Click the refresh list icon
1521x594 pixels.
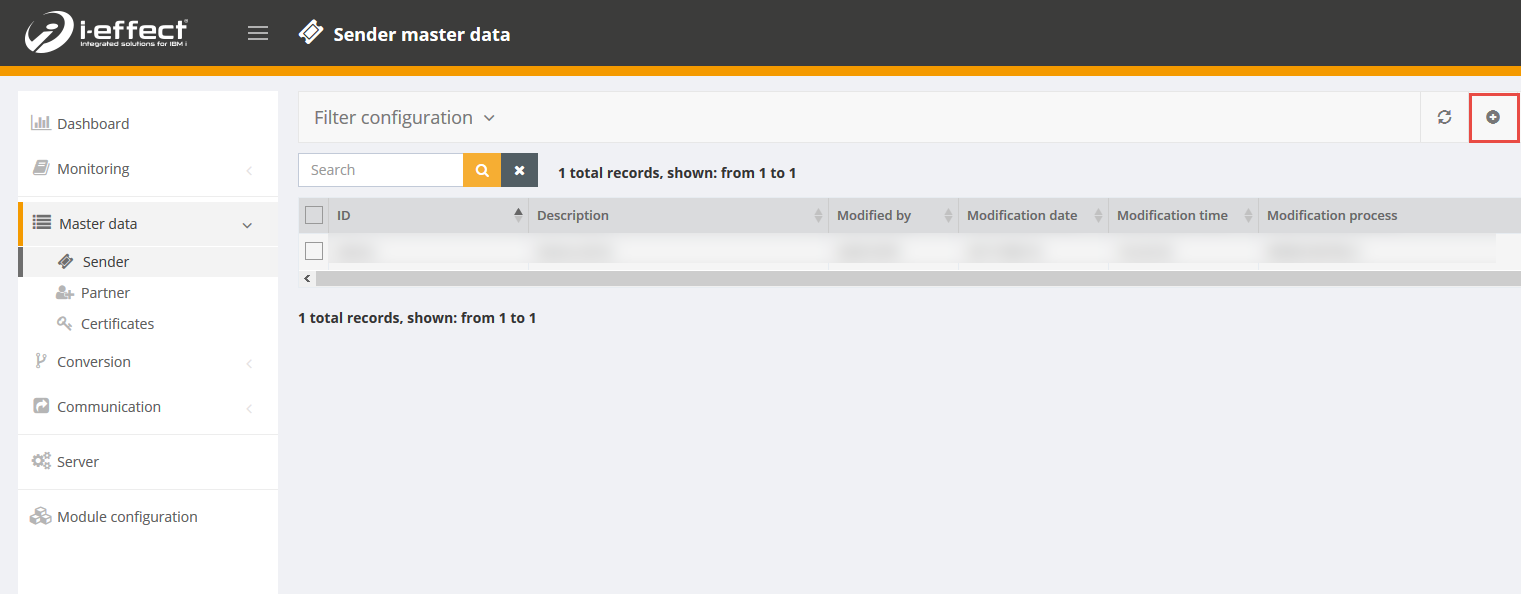point(1444,117)
